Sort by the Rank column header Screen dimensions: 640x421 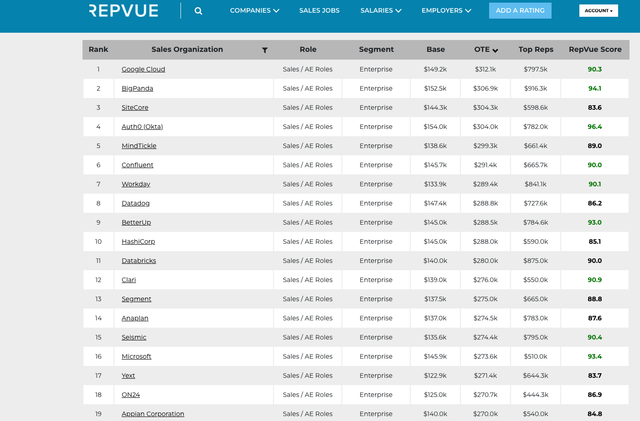pos(98,49)
